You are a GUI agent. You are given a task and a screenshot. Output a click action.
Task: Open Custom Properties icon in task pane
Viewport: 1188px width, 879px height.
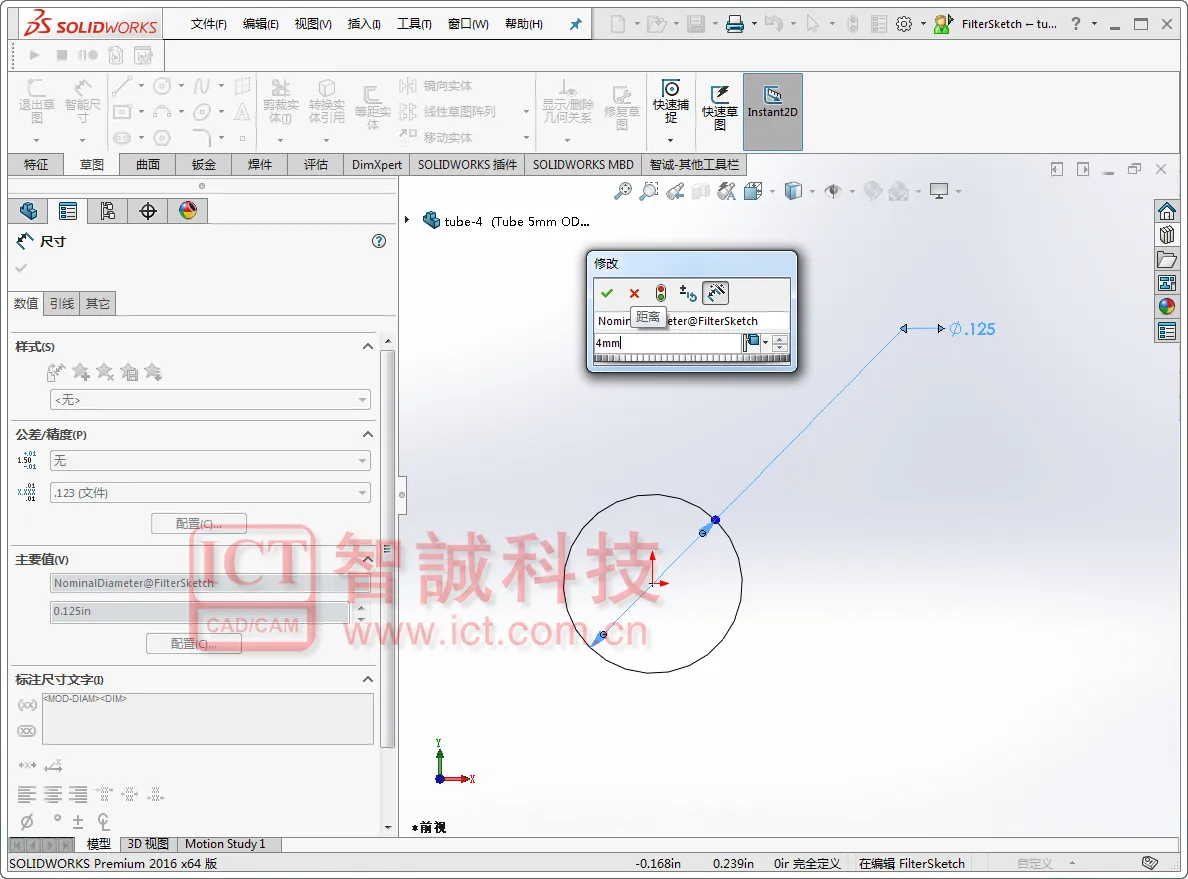(x=1167, y=331)
